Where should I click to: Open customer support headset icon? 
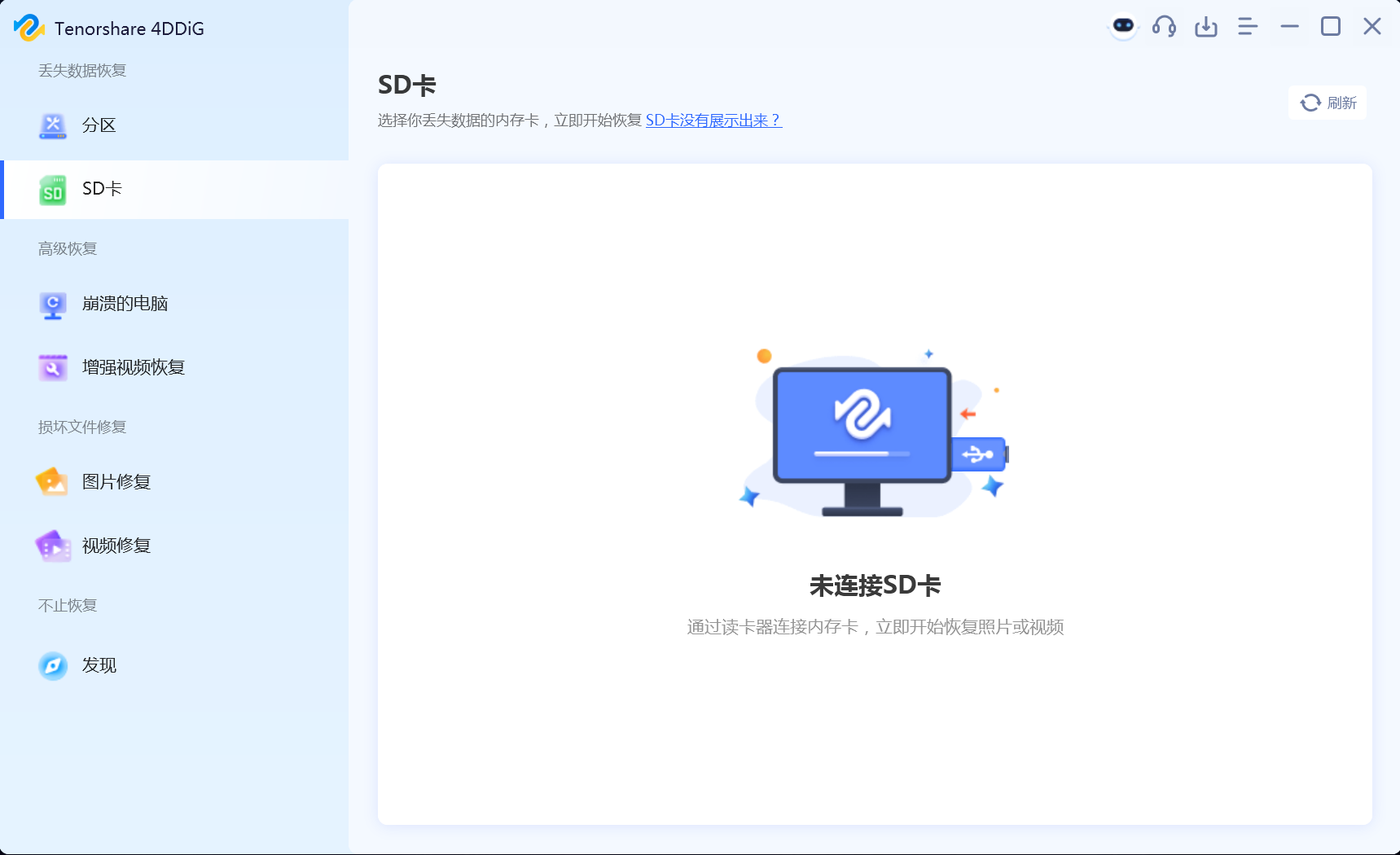(x=1164, y=27)
